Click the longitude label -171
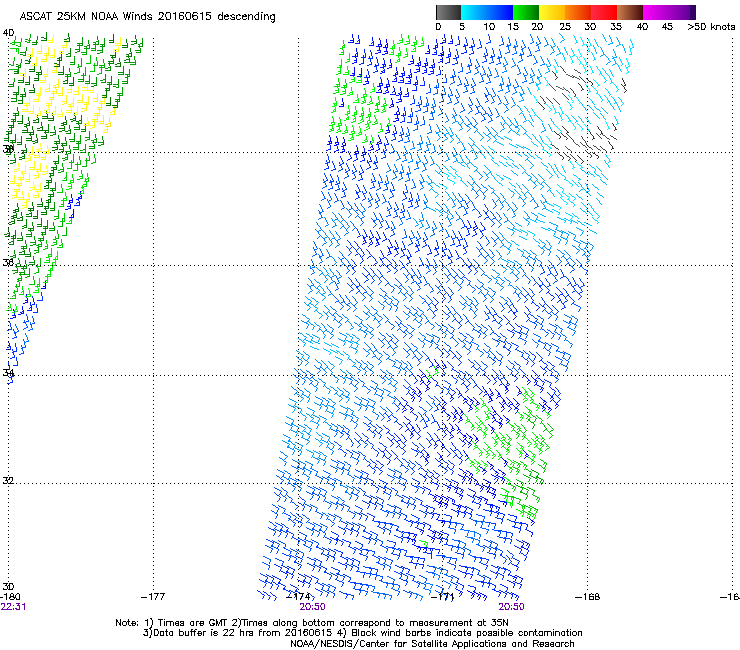This screenshot has width=740, height=650. 442,597
